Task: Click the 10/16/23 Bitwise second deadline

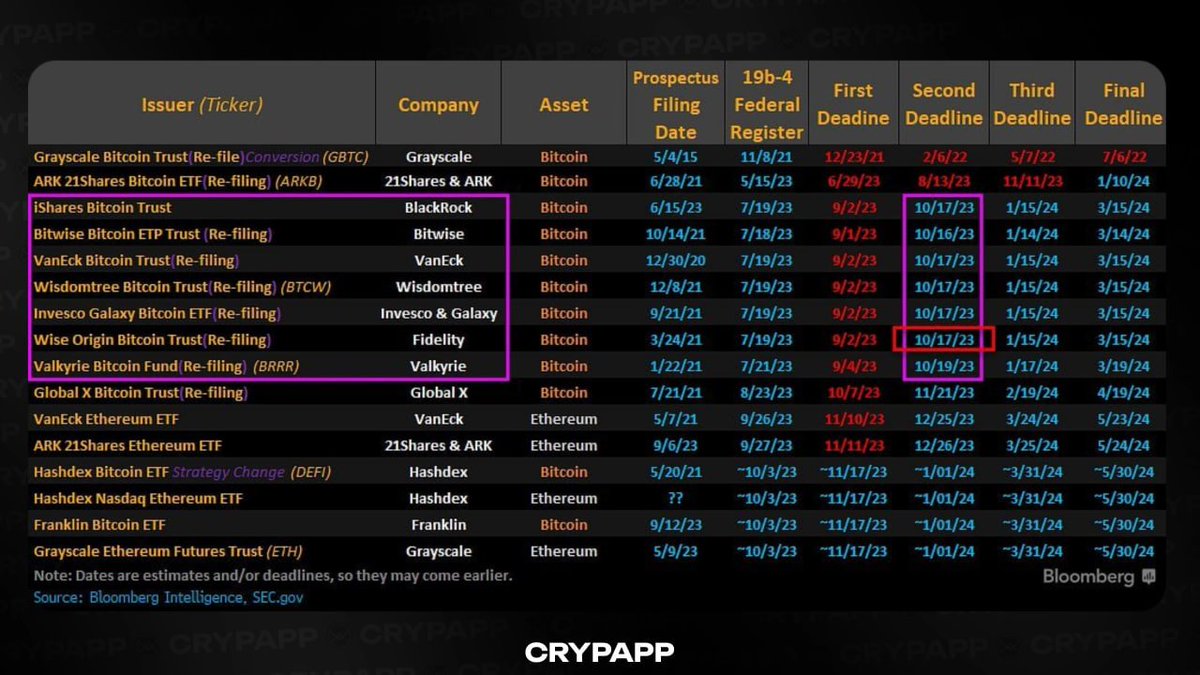Action: (x=943, y=234)
